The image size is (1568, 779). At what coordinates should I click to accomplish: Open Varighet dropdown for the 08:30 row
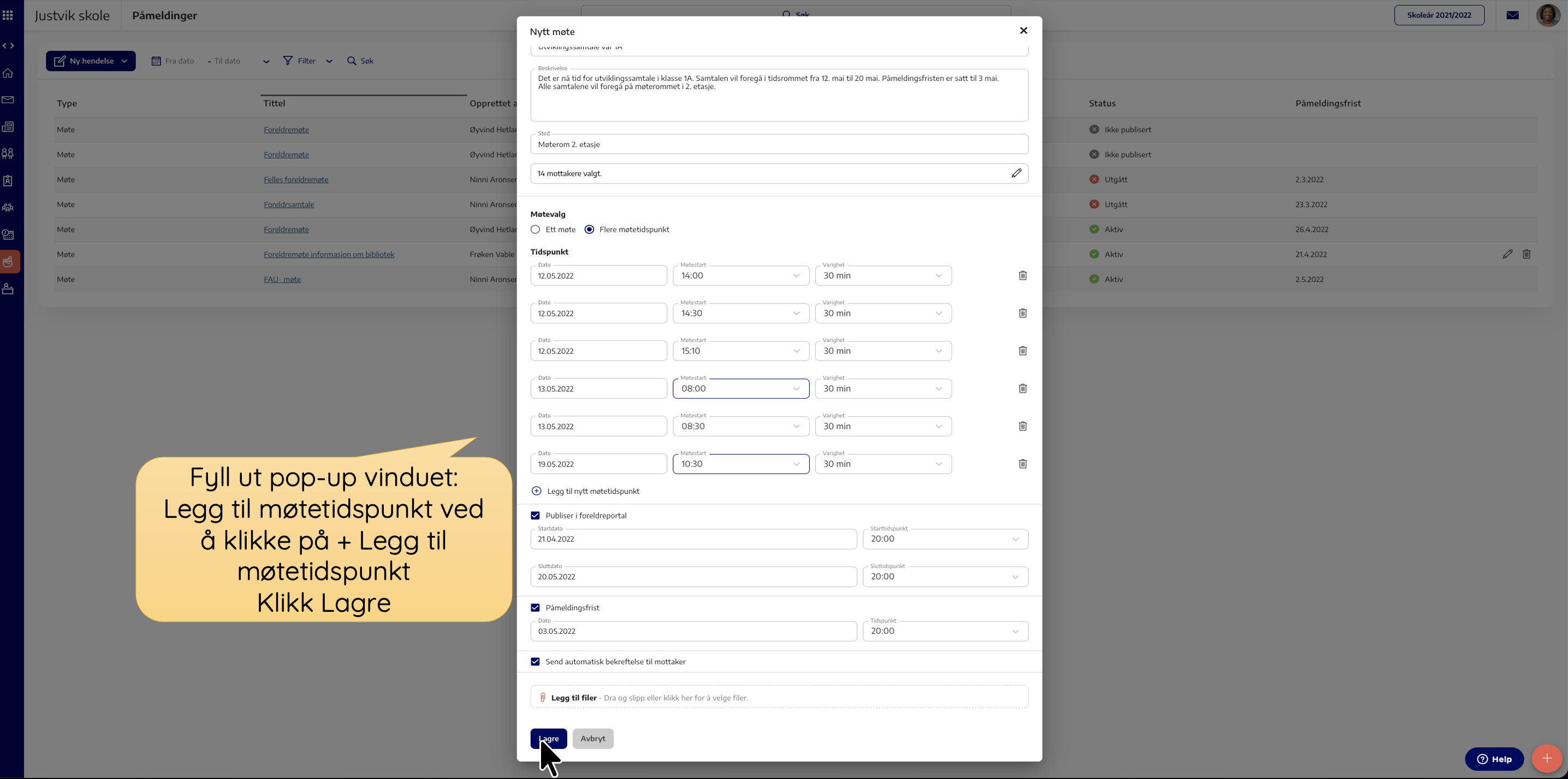point(883,426)
